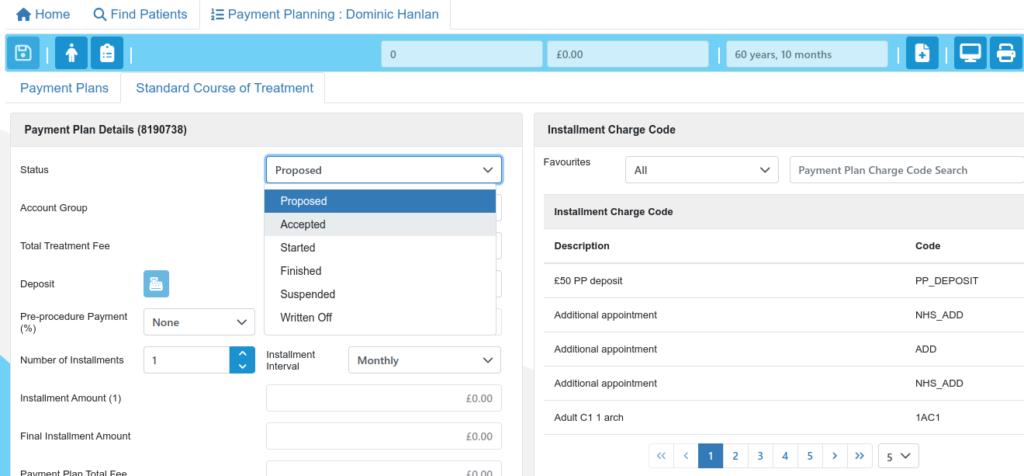This screenshot has height=476, width=1024.
Task: Switch to the Payment Plans tab
Action: 64,88
